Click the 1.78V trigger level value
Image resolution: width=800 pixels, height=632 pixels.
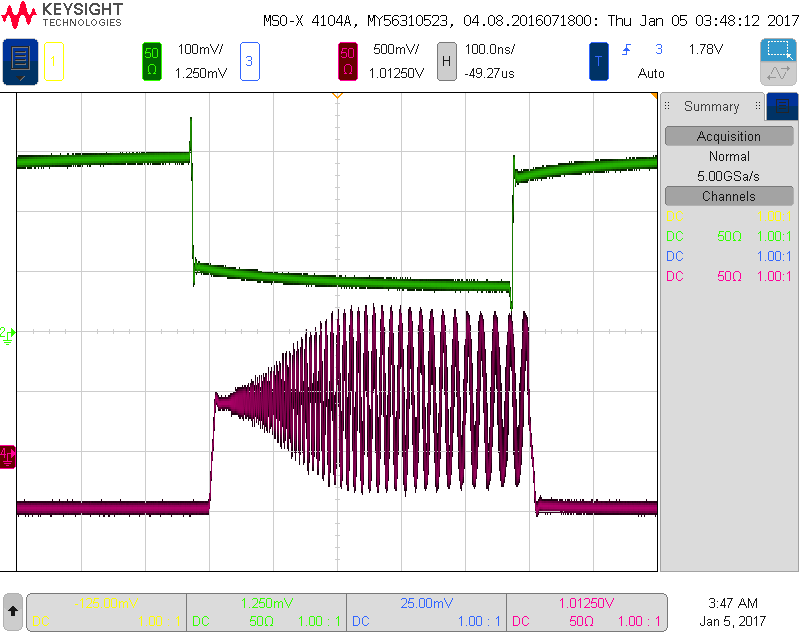(x=706, y=49)
